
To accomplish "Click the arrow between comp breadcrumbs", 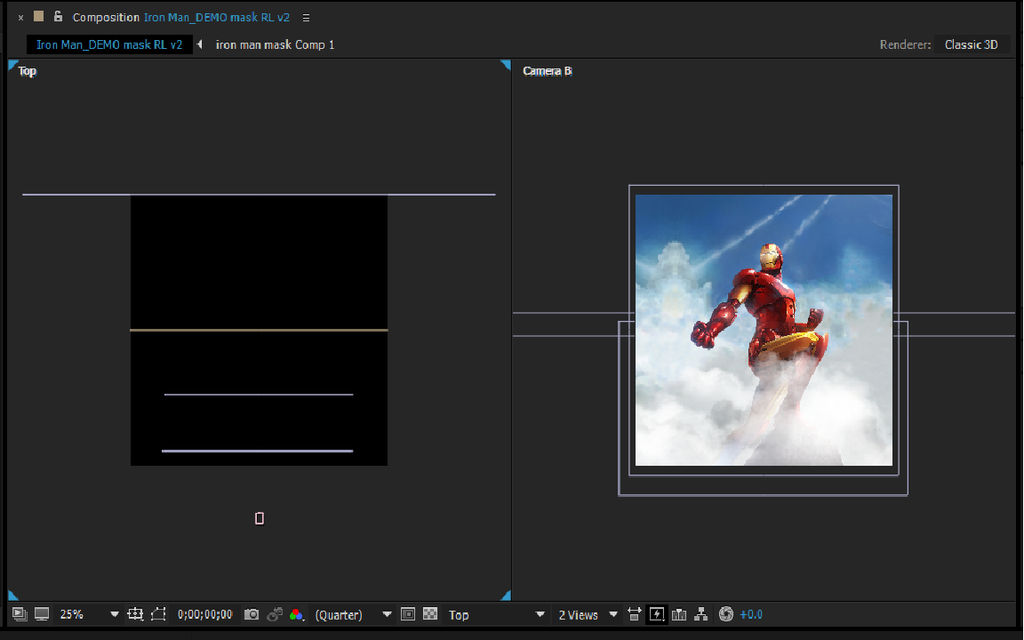I will click(x=200, y=44).
